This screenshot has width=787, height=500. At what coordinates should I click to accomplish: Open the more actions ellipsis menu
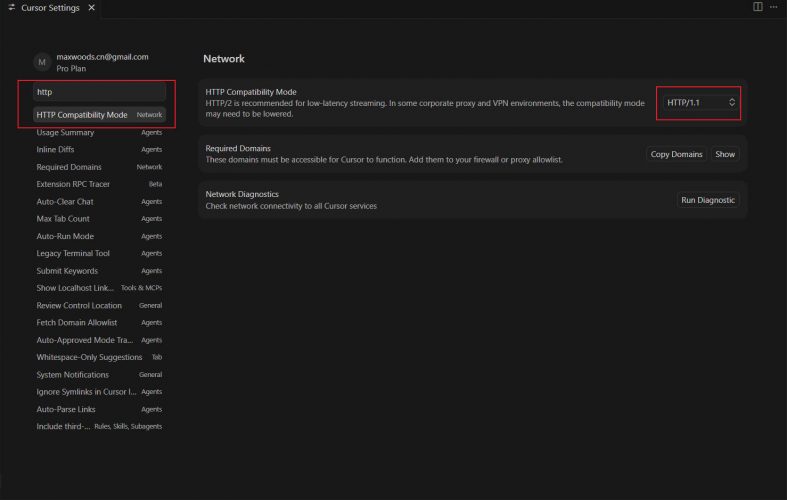point(773,7)
